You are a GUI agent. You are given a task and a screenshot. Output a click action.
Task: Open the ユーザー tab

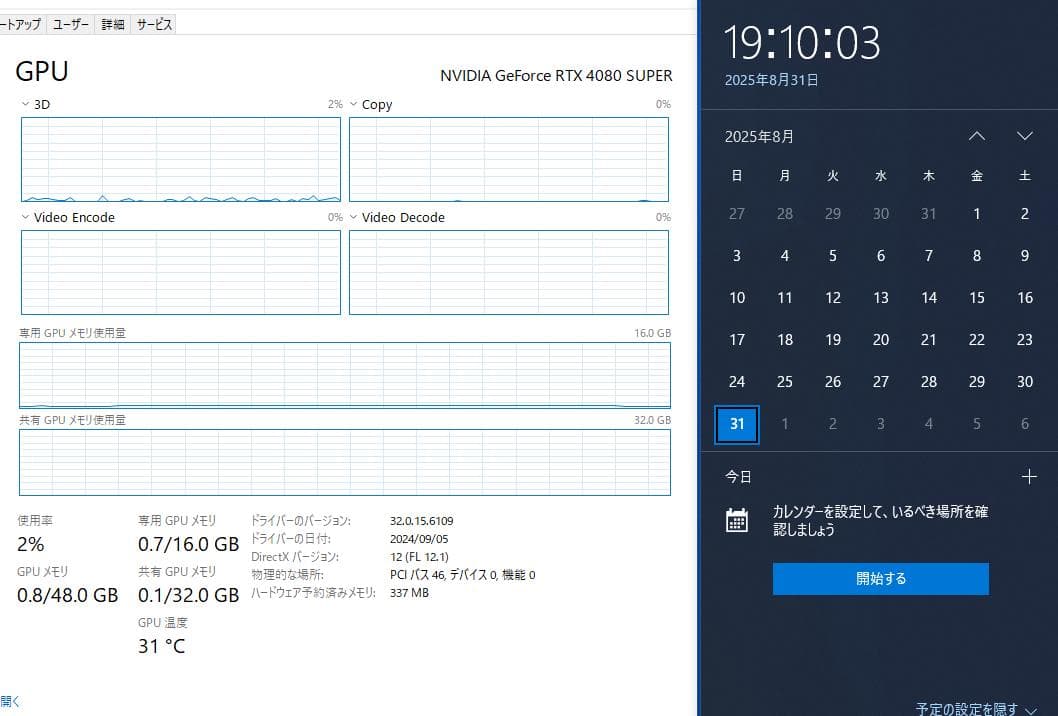point(70,23)
